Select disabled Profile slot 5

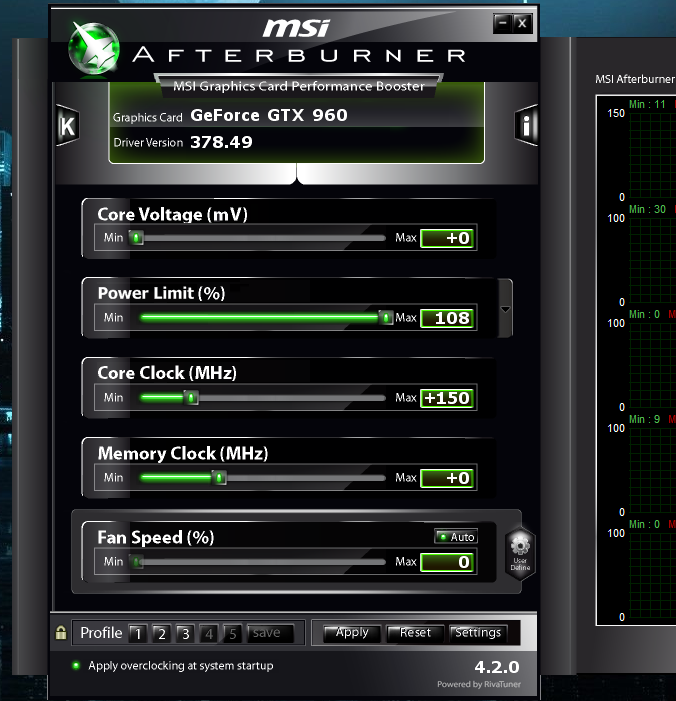(x=232, y=633)
